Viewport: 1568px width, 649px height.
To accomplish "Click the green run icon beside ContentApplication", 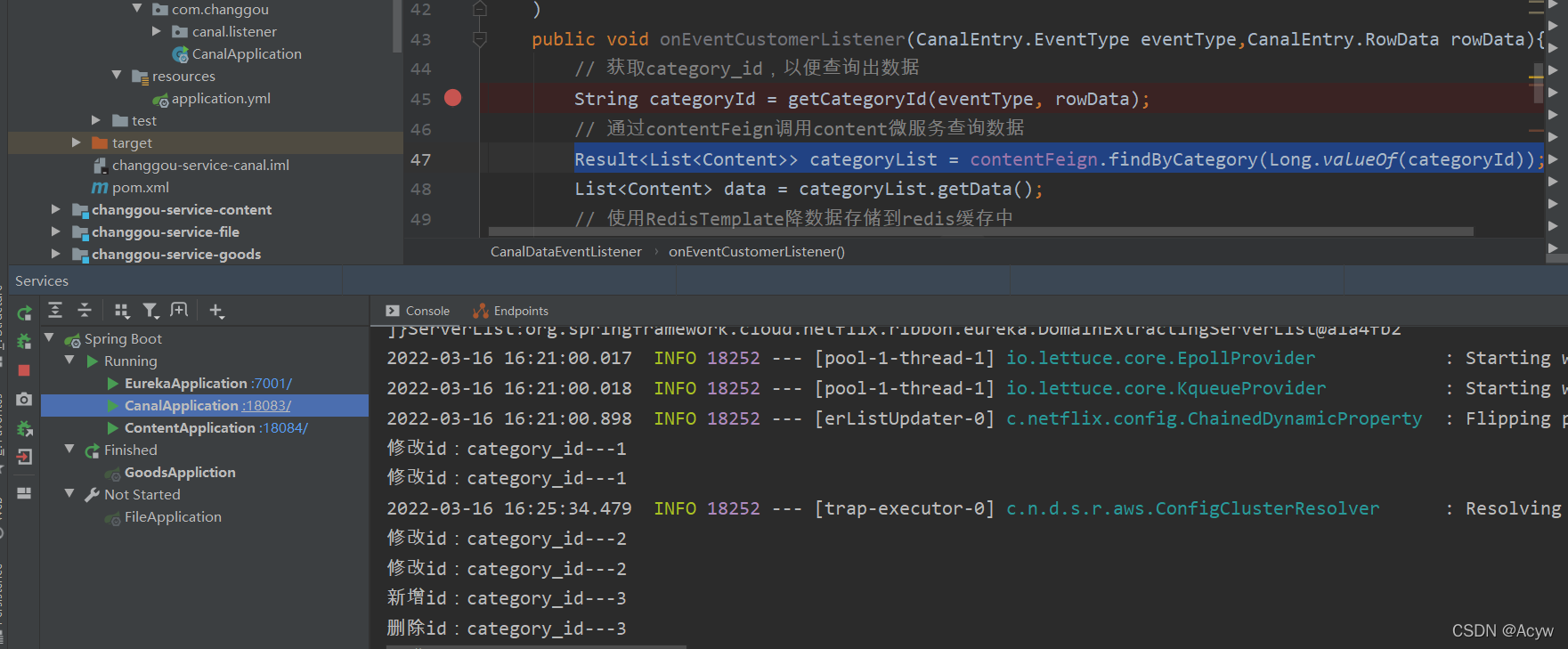I will [x=113, y=428].
